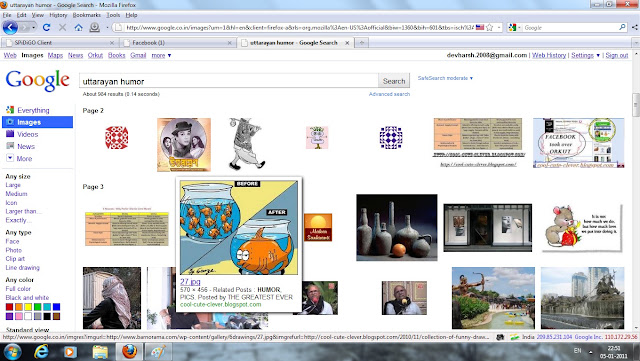
Task: Close the SPiDiGO Client tab
Action: click(x=112, y=42)
